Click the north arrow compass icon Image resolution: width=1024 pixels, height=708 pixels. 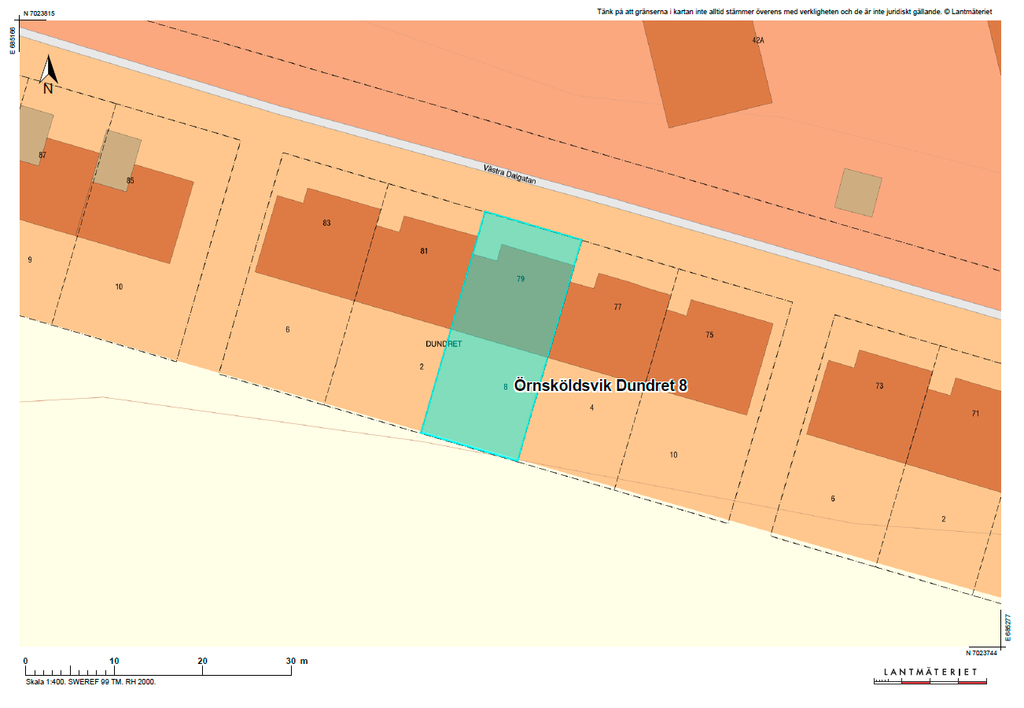point(47,74)
